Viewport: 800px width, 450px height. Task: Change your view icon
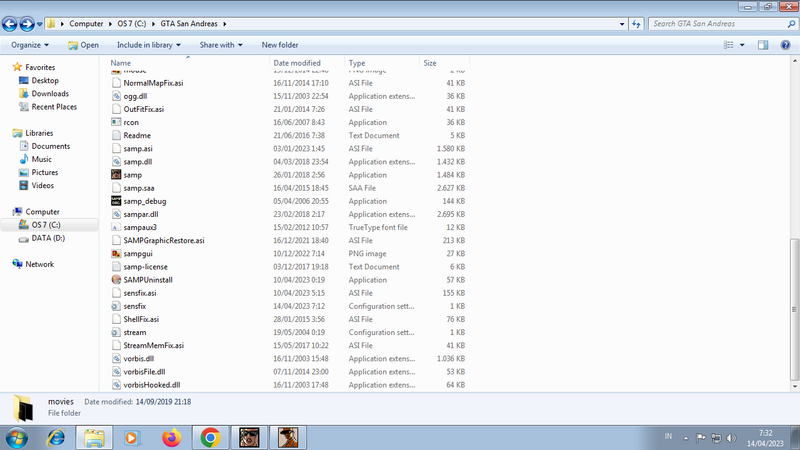[x=729, y=45]
